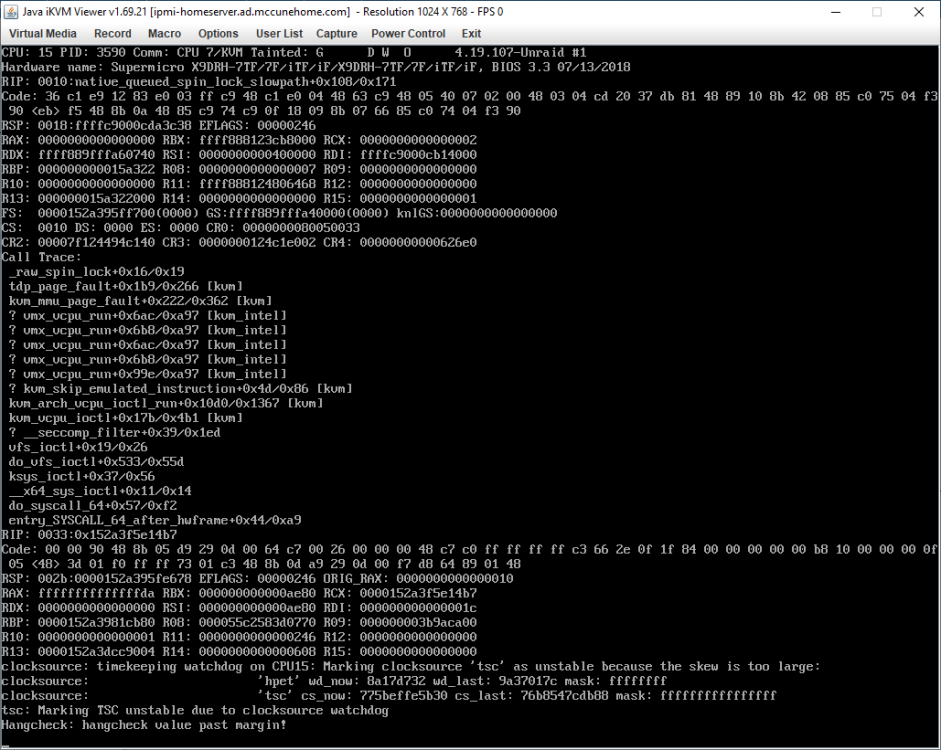Minimize the iKVM Viewer window
Screen dimensions: 941x750
[x=835, y=12]
